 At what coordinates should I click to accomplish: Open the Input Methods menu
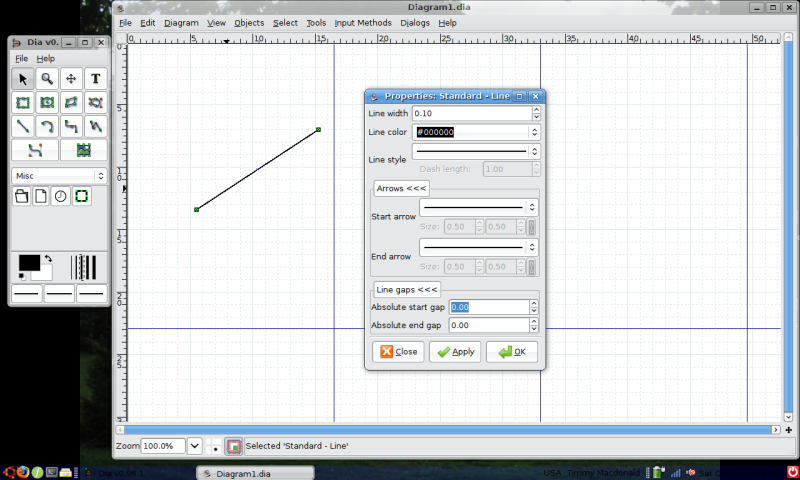(x=363, y=22)
